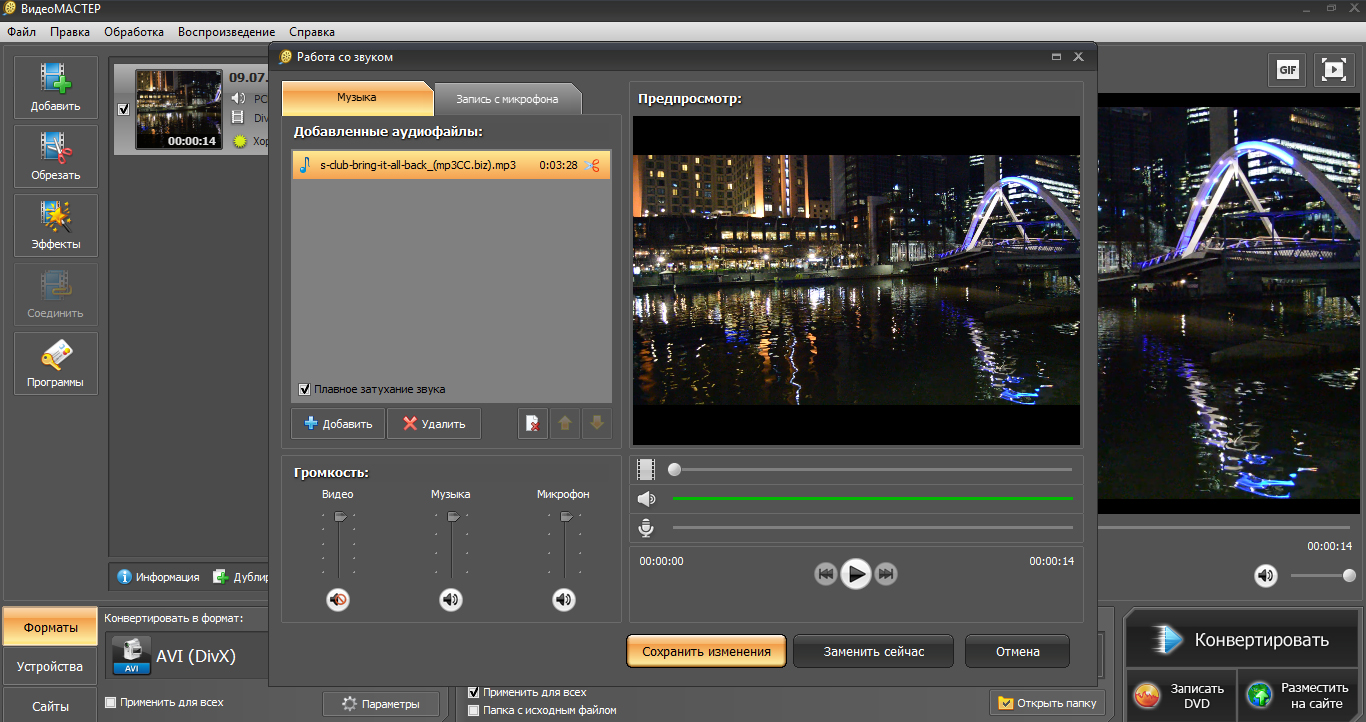1366x722 pixels.
Task: Click the Музыка volume slider handle
Action: [453, 517]
